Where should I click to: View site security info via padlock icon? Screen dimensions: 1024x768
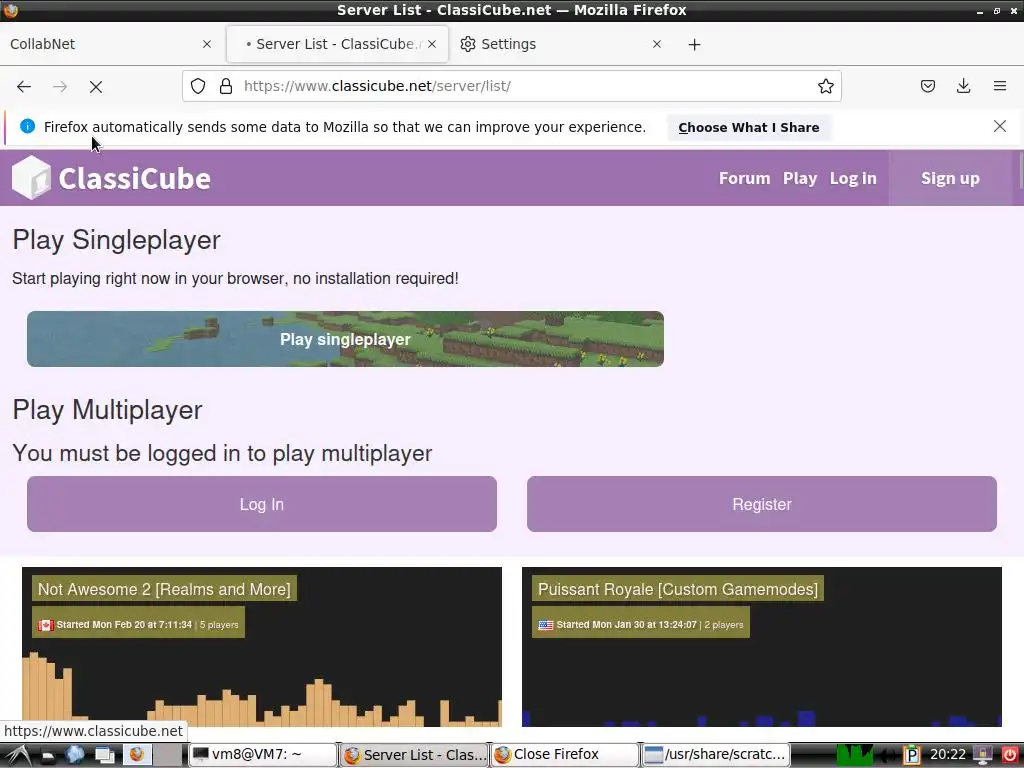(x=226, y=86)
